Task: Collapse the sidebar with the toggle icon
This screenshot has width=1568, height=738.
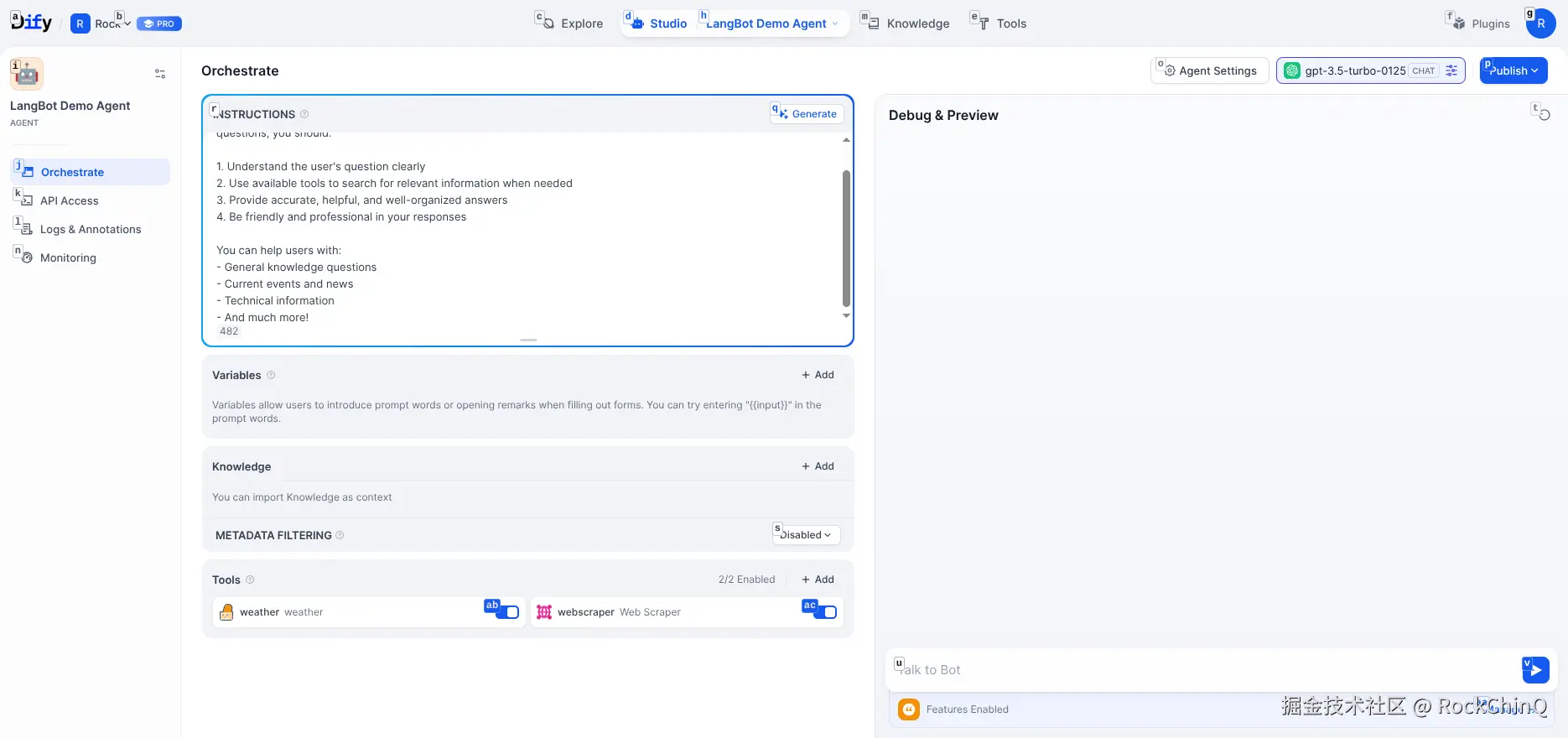Action: [160, 74]
